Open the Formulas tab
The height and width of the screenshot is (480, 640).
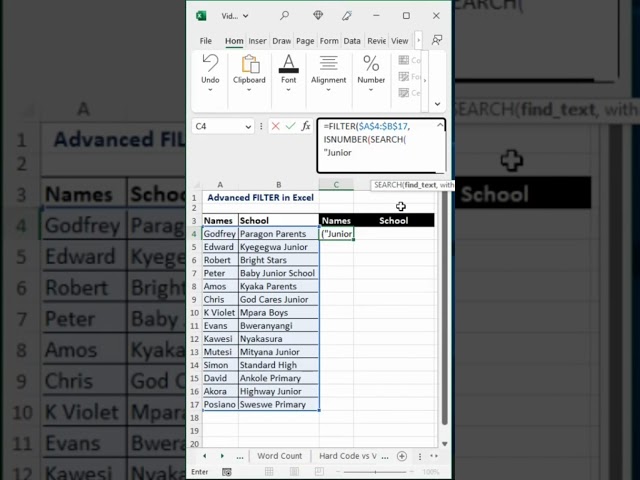click(x=329, y=41)
